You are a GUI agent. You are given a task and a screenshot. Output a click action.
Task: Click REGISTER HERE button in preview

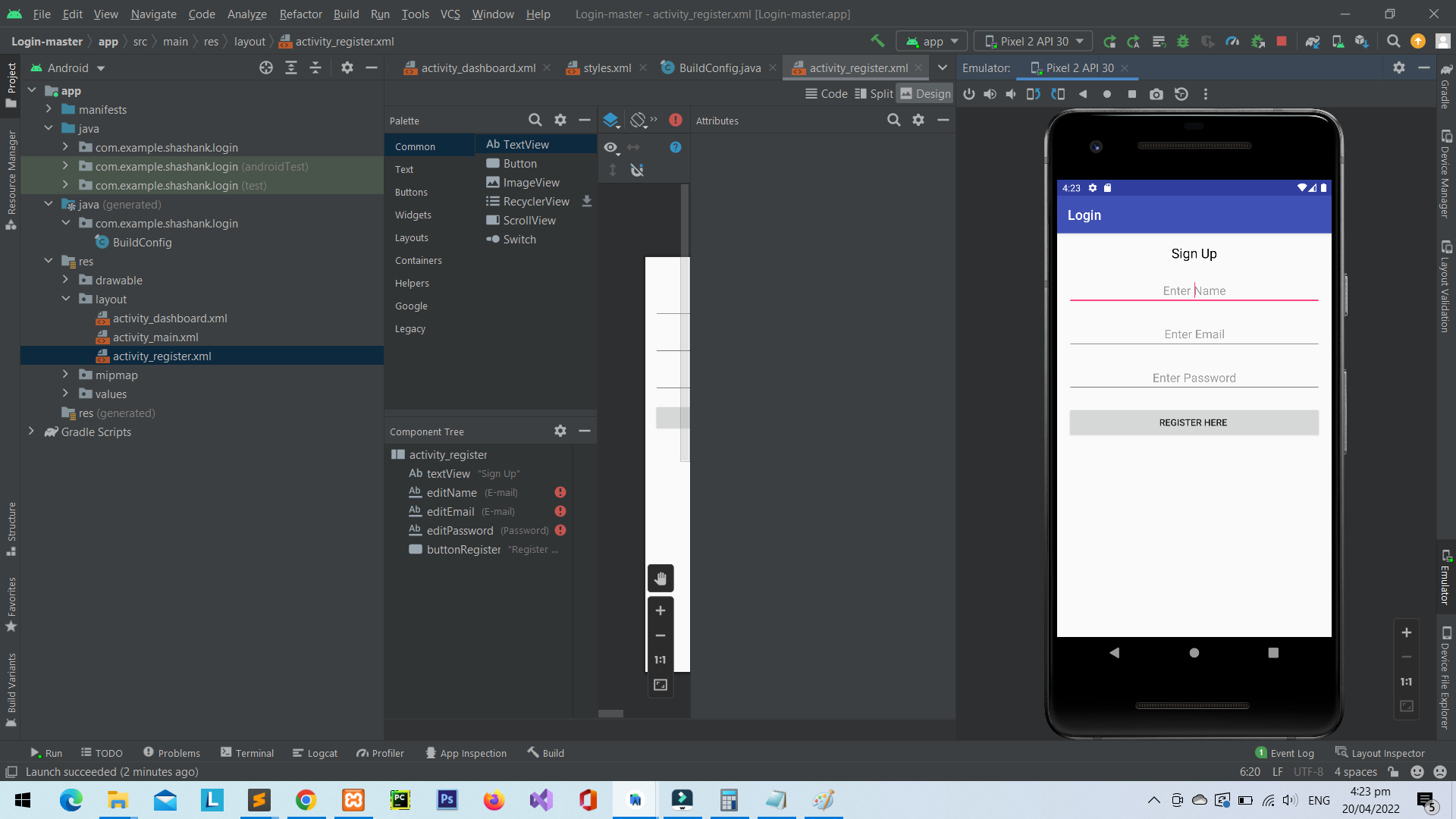pyautogui.click(x=1193, y=421)
